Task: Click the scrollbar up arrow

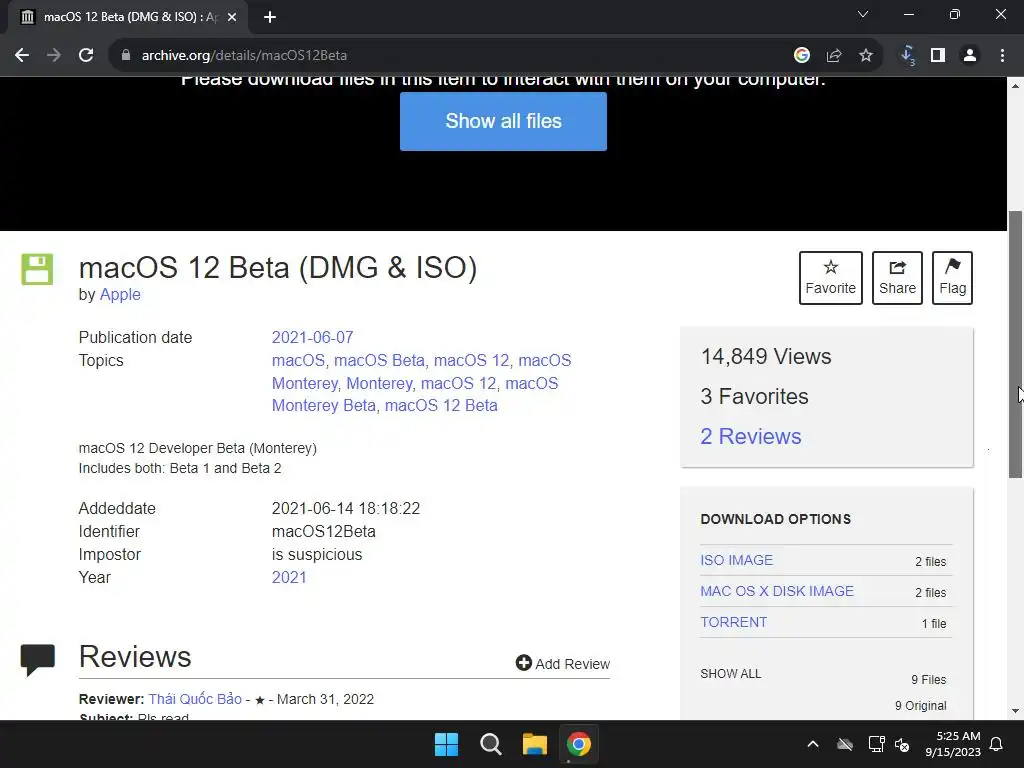Action: (1016, 86)
